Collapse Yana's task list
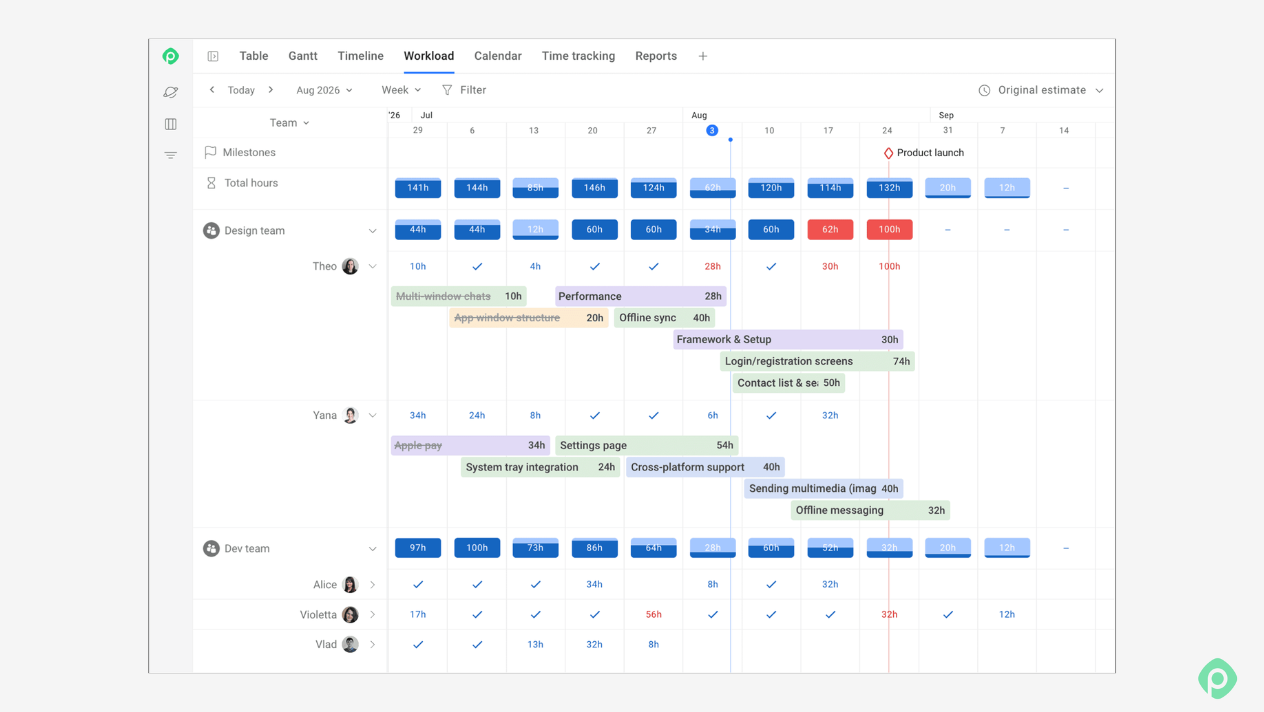 (372, 415)
